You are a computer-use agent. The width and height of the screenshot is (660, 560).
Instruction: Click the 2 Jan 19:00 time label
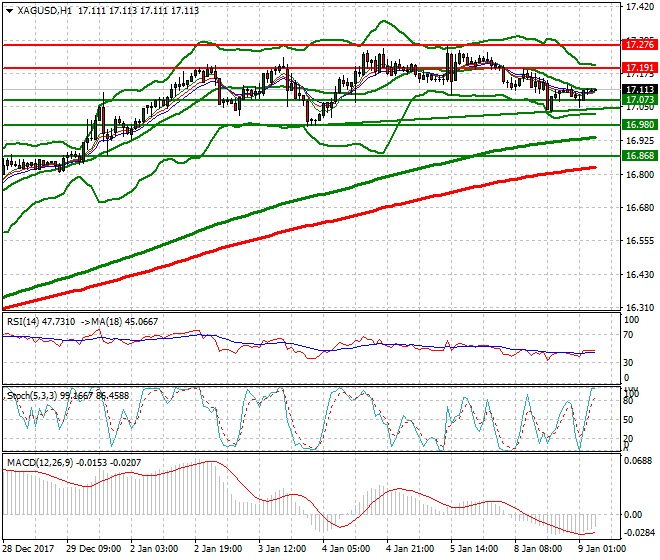[x=218, y=549]
